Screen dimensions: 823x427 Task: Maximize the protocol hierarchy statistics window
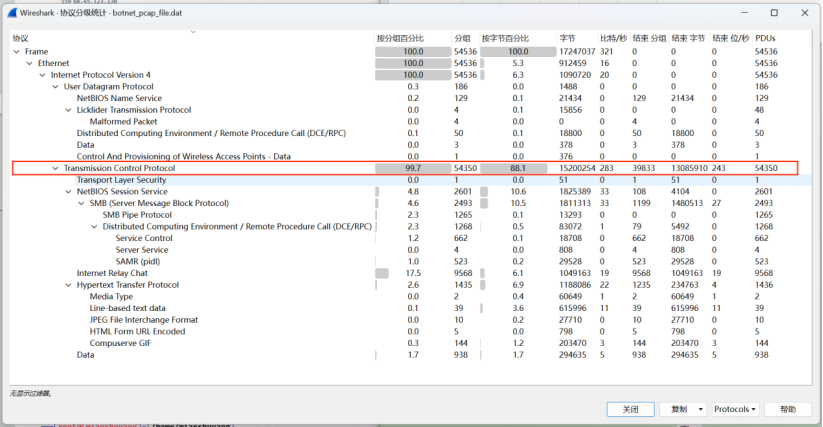tap(774, 13)
